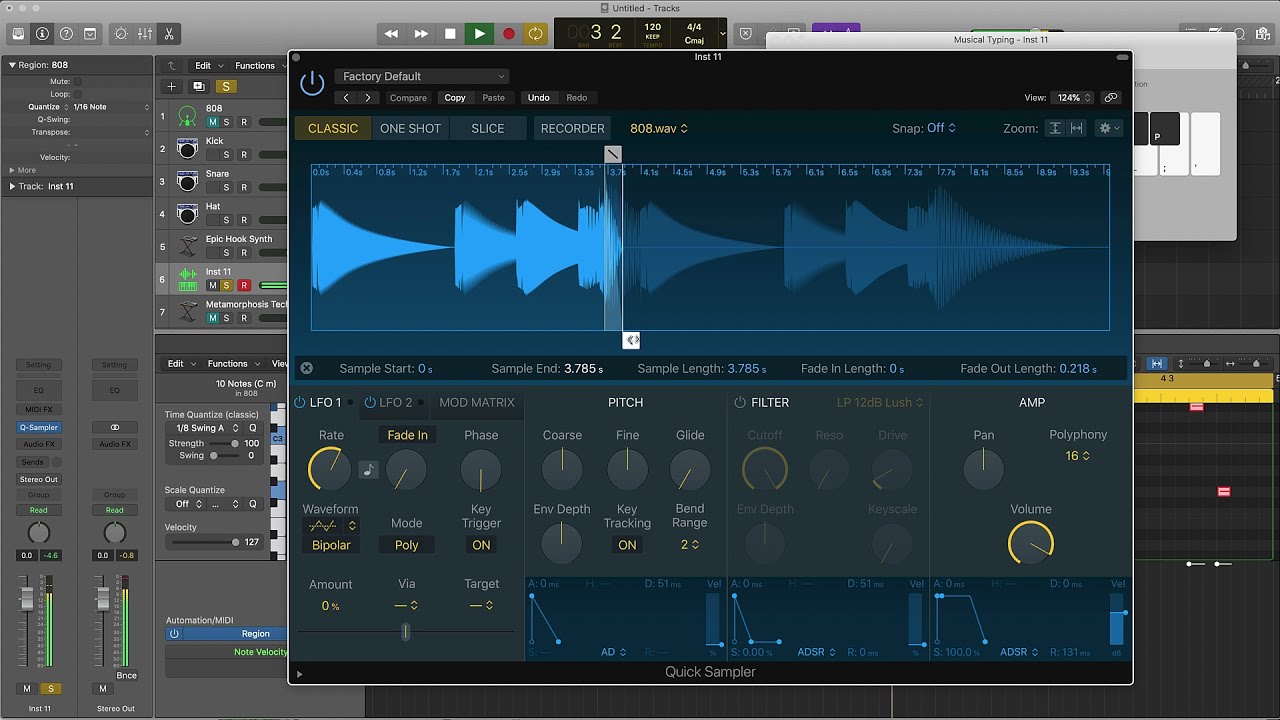Click the LFO rate note sync icon

click(369, 470)
